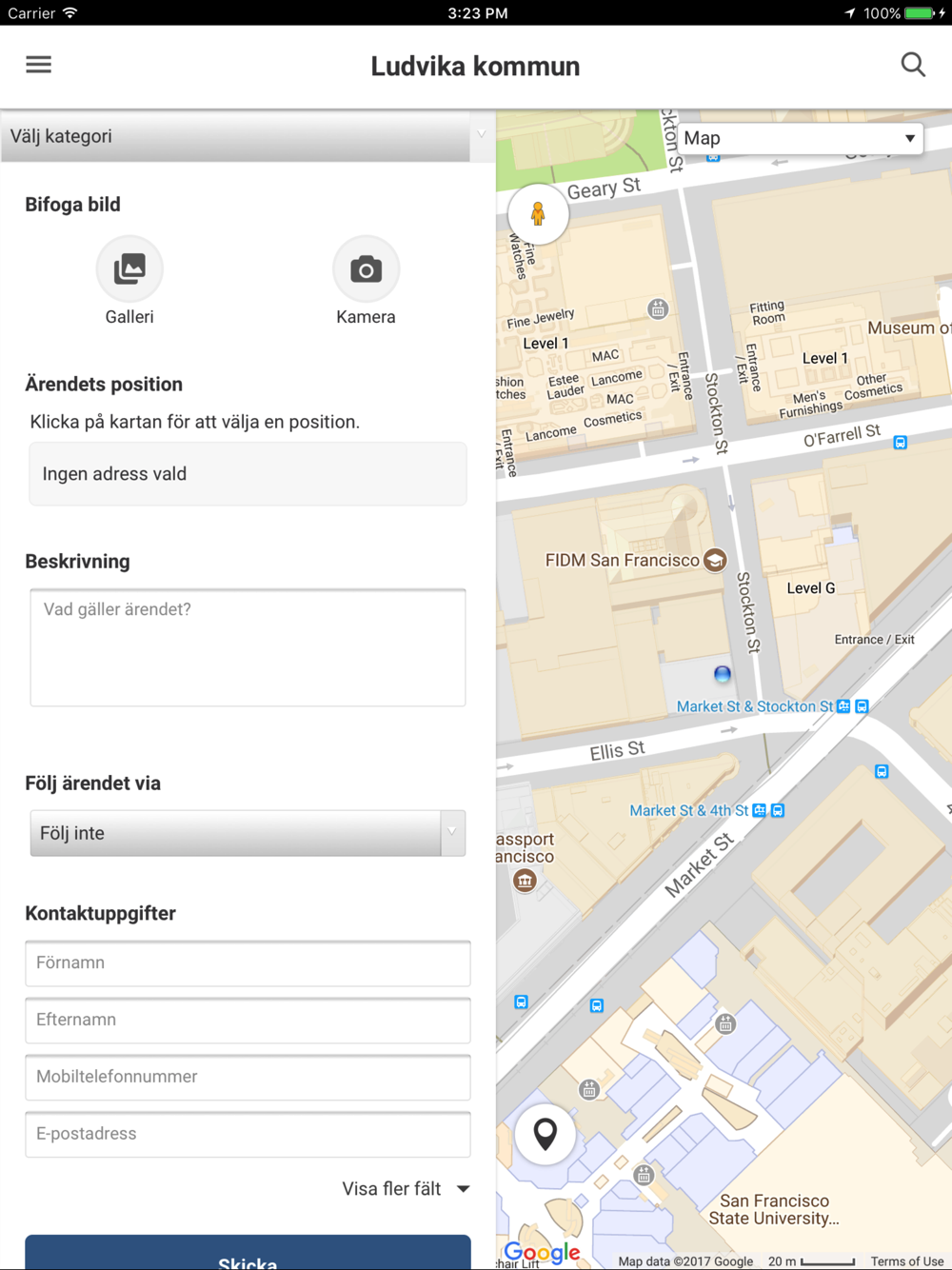Open the Google logo link
Image resolution: width=952 pixels, height=1270 pixels.
542,1252
